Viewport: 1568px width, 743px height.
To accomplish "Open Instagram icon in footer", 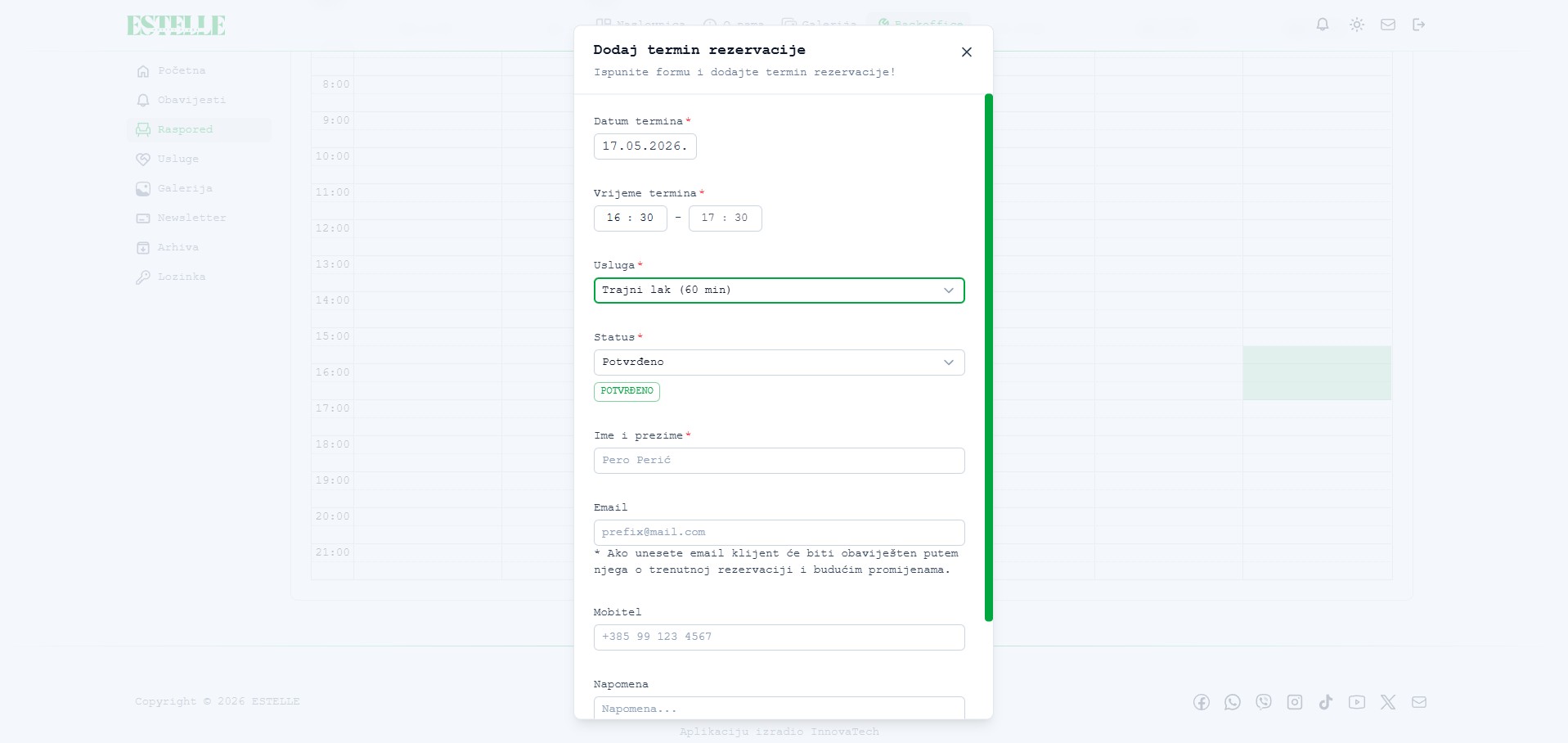I will (x=1295, y=702).
